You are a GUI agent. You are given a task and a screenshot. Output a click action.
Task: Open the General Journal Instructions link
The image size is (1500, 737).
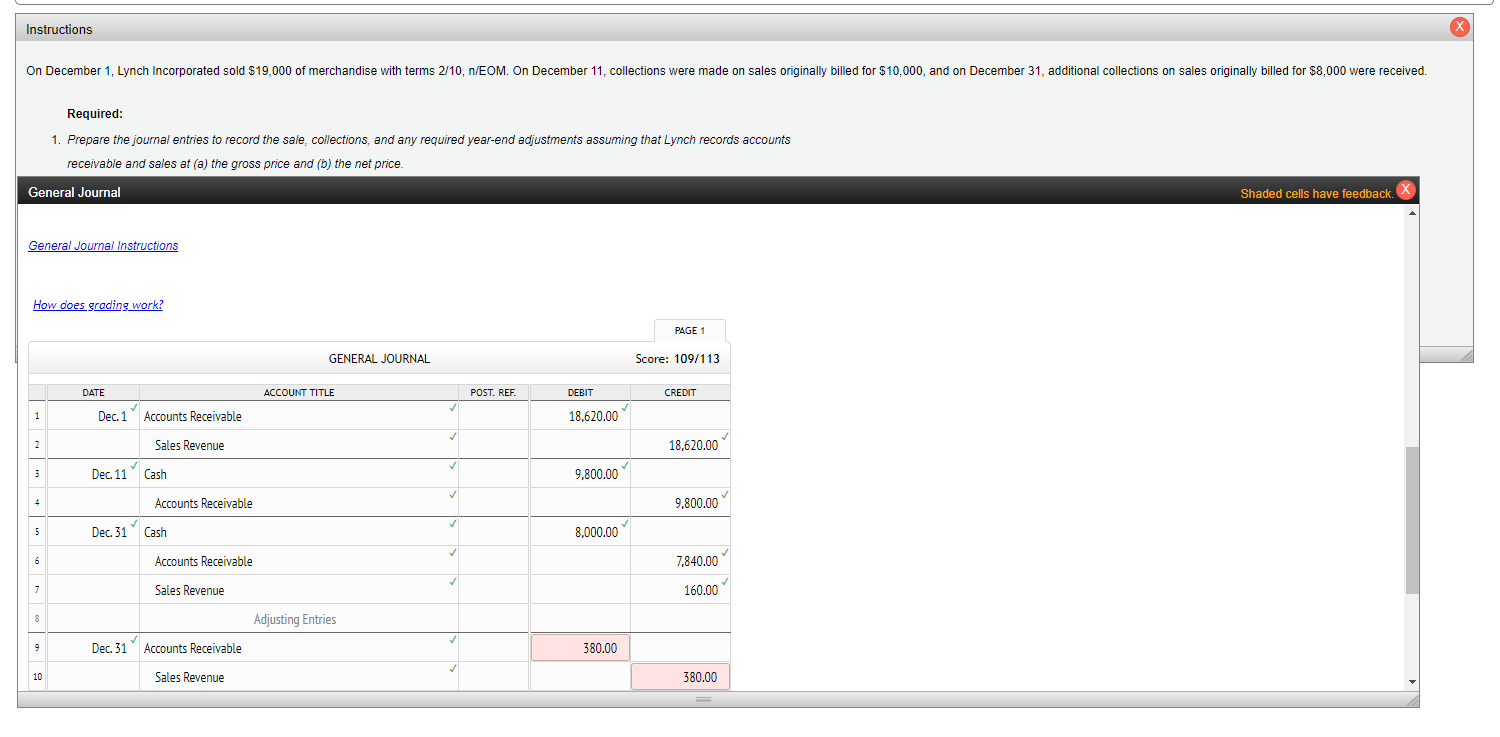tap(103, 245)
